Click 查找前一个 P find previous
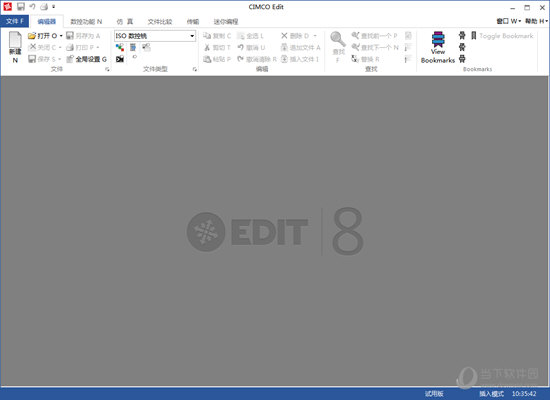 [374, 36]
